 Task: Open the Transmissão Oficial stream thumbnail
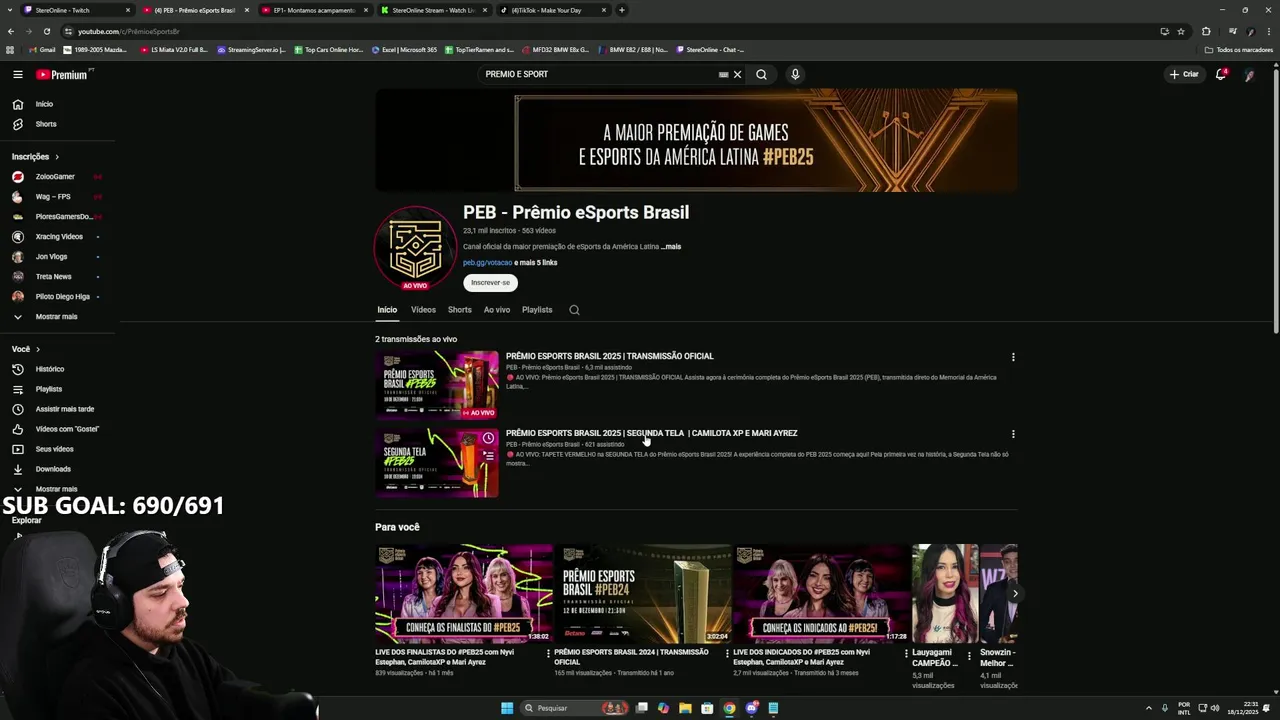(x=437, y=384)
